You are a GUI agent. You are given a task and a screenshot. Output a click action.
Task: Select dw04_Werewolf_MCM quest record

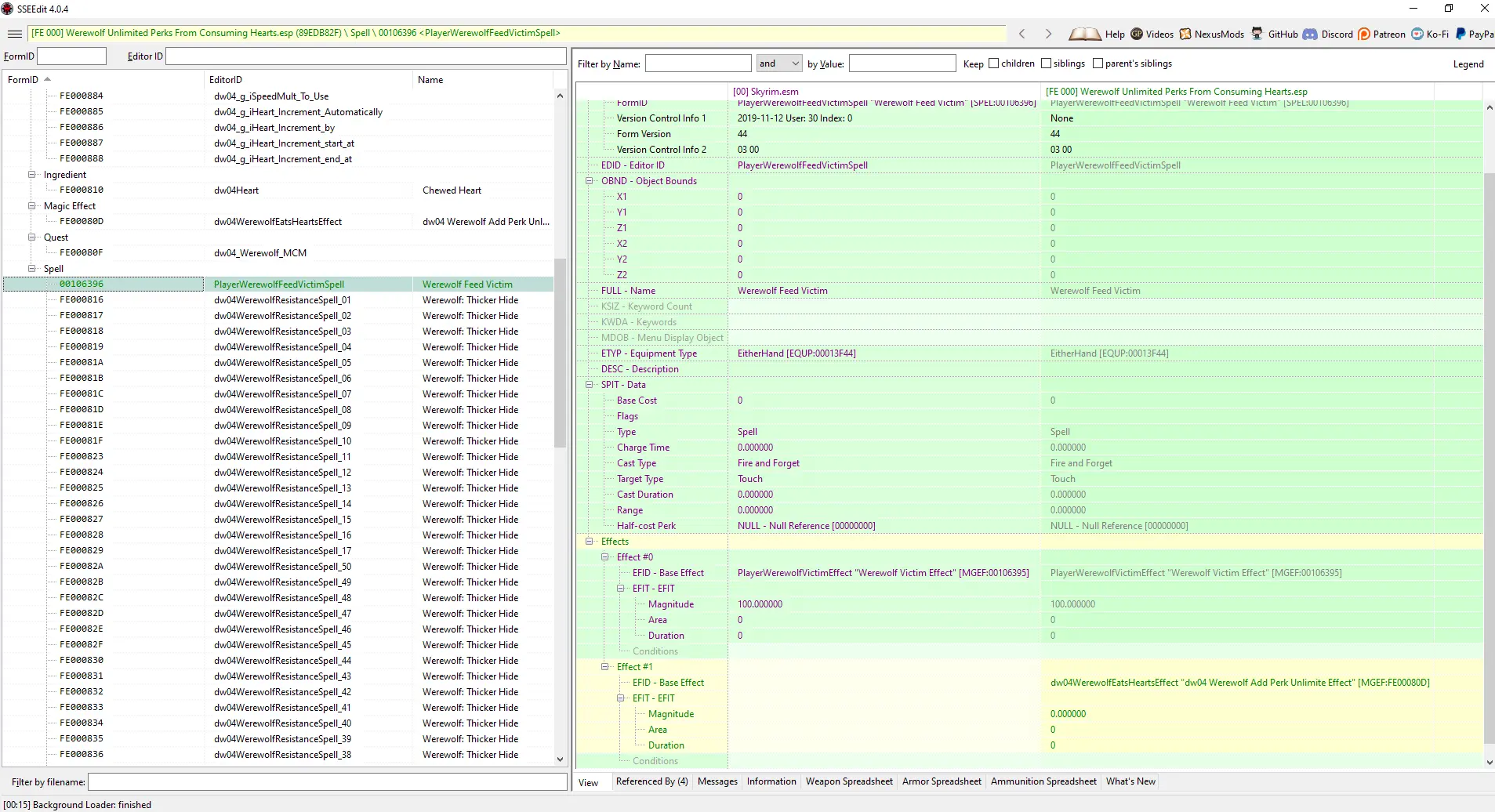coord(278,253)
